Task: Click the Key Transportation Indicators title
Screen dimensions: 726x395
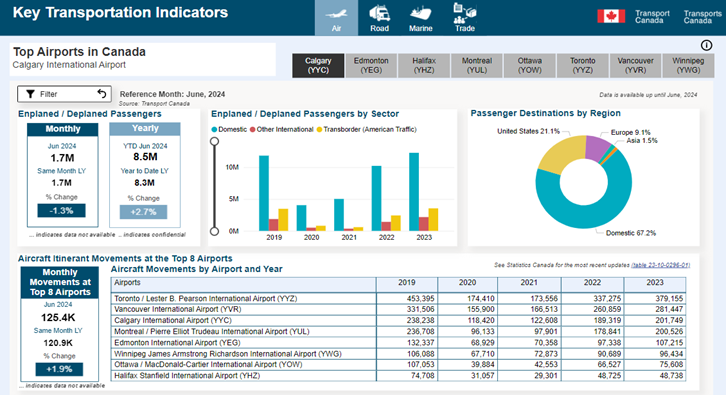Action: click(120, 13)
